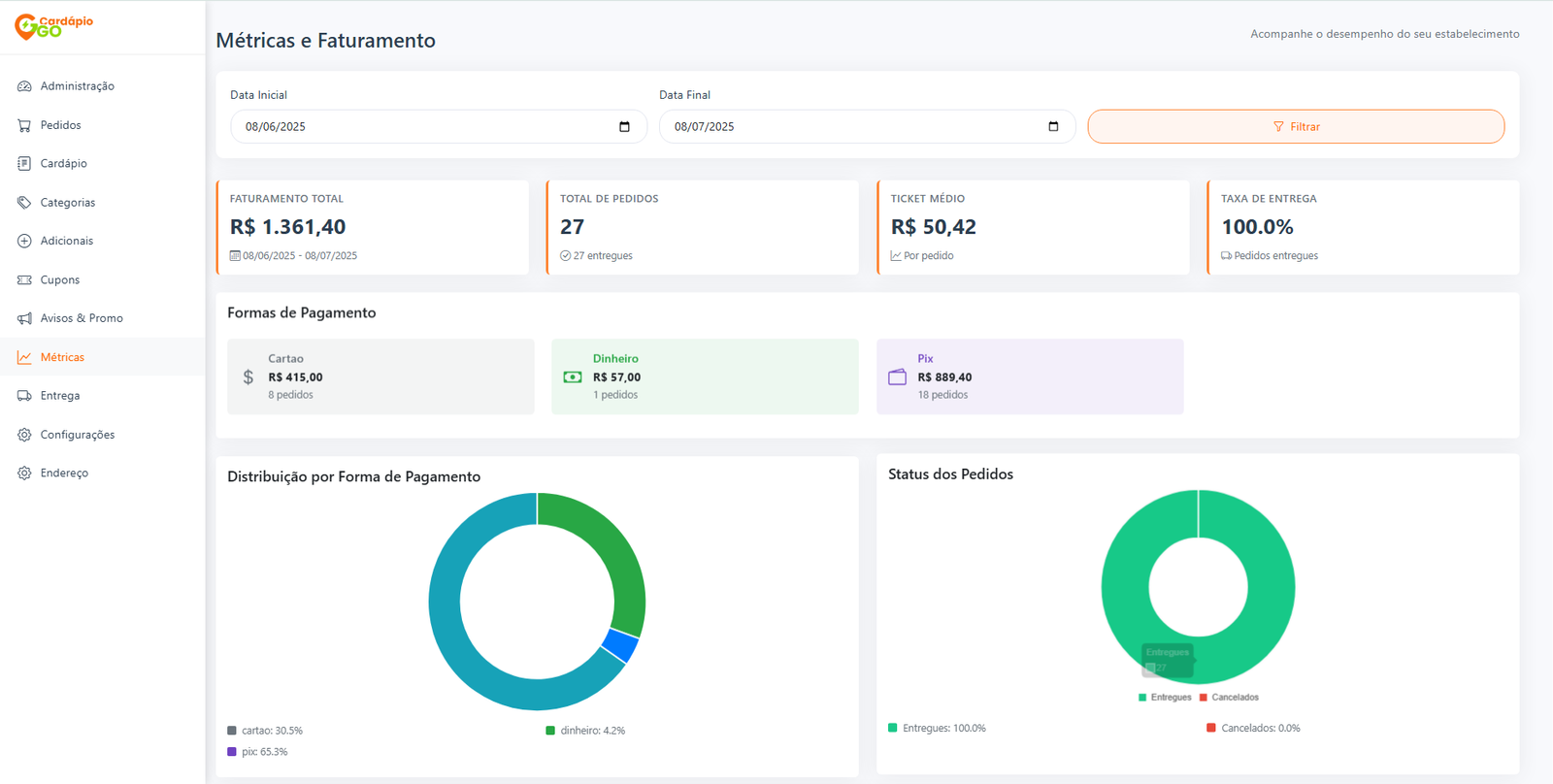Click the Administração dashboard icon
1553x784 pixels.
(24, 86)
